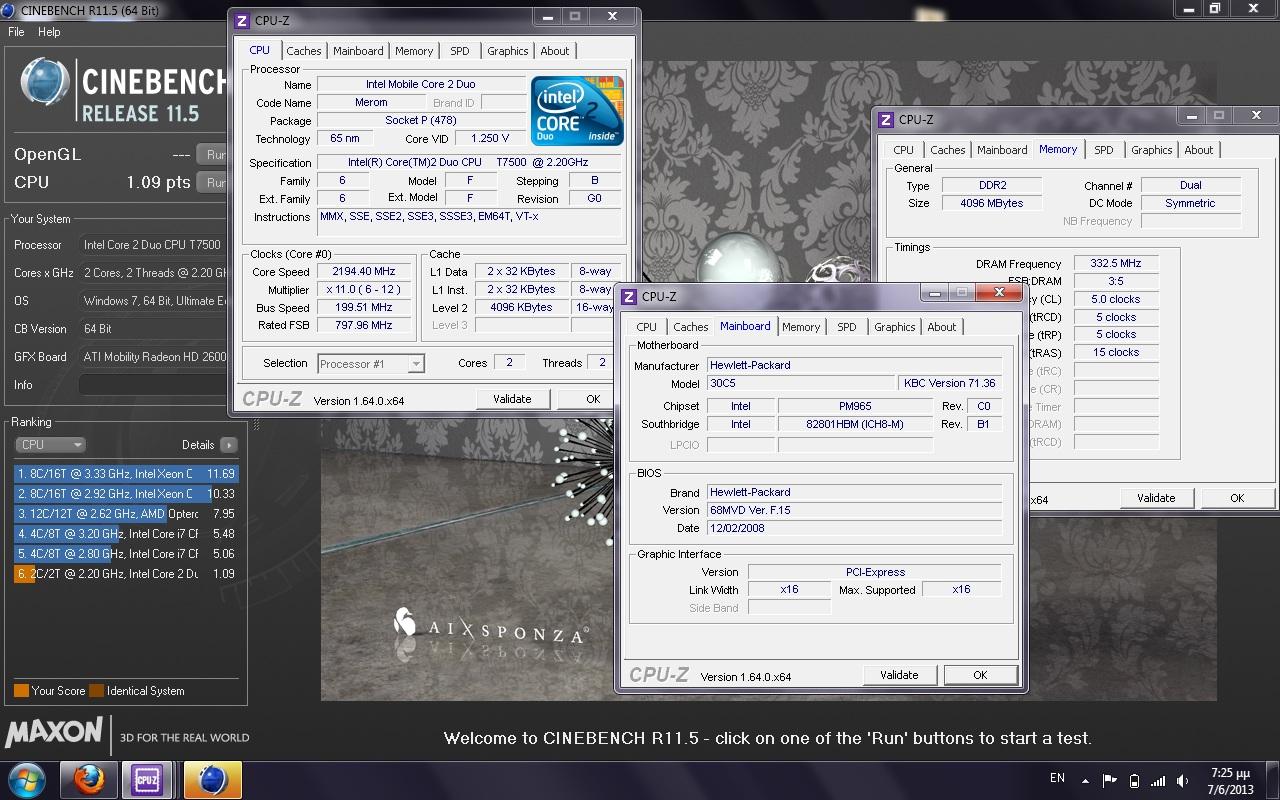The width and height of the screenshot is (1280, 800).
Task: Open CPU-Z from the taskbar
Action: [148, 780]
